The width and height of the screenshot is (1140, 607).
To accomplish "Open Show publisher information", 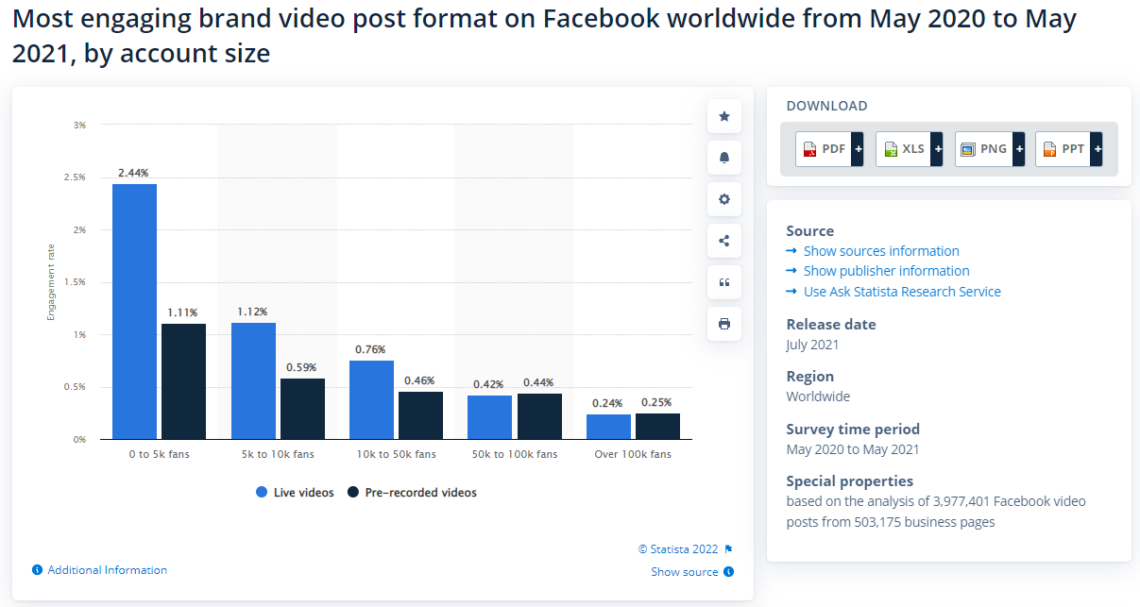I will tap(886, 270).
